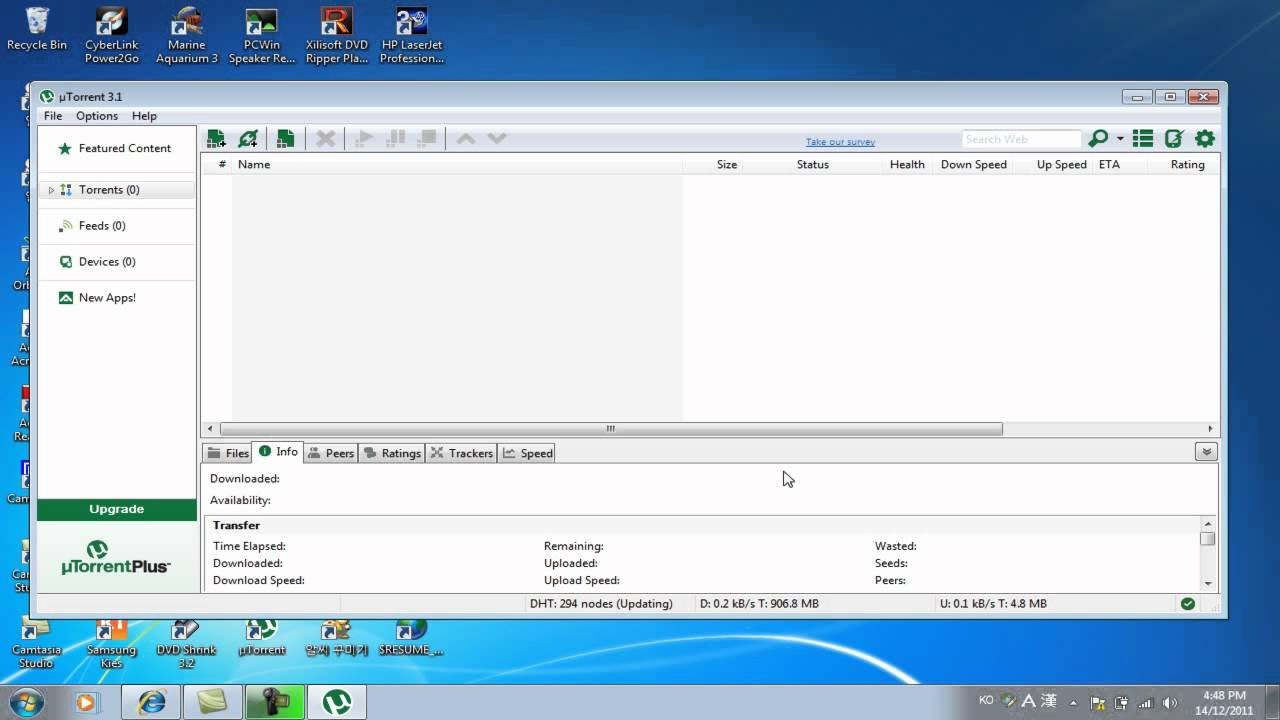Image resolution: width=1280 pixels, height=720 pixels.
Task: Click the remote/share toolbar icon
Action: click(x=1174, y=139)
